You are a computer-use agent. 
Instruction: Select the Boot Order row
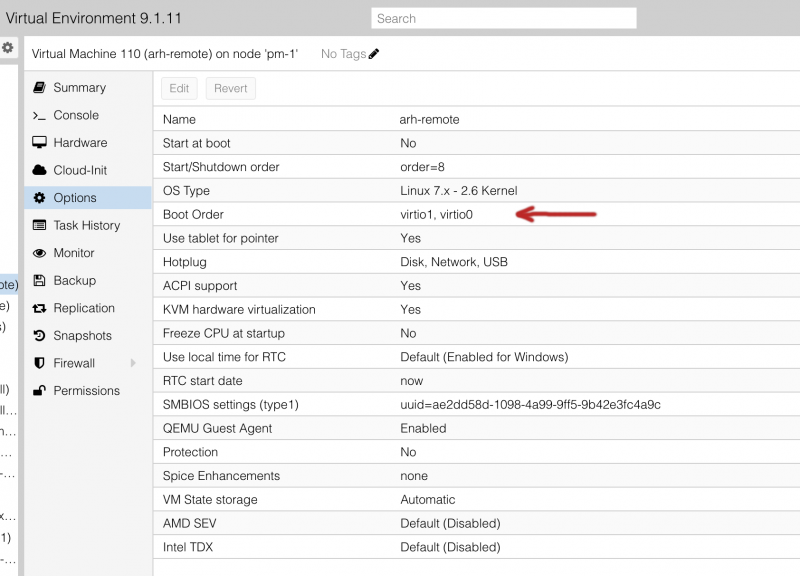477,214
